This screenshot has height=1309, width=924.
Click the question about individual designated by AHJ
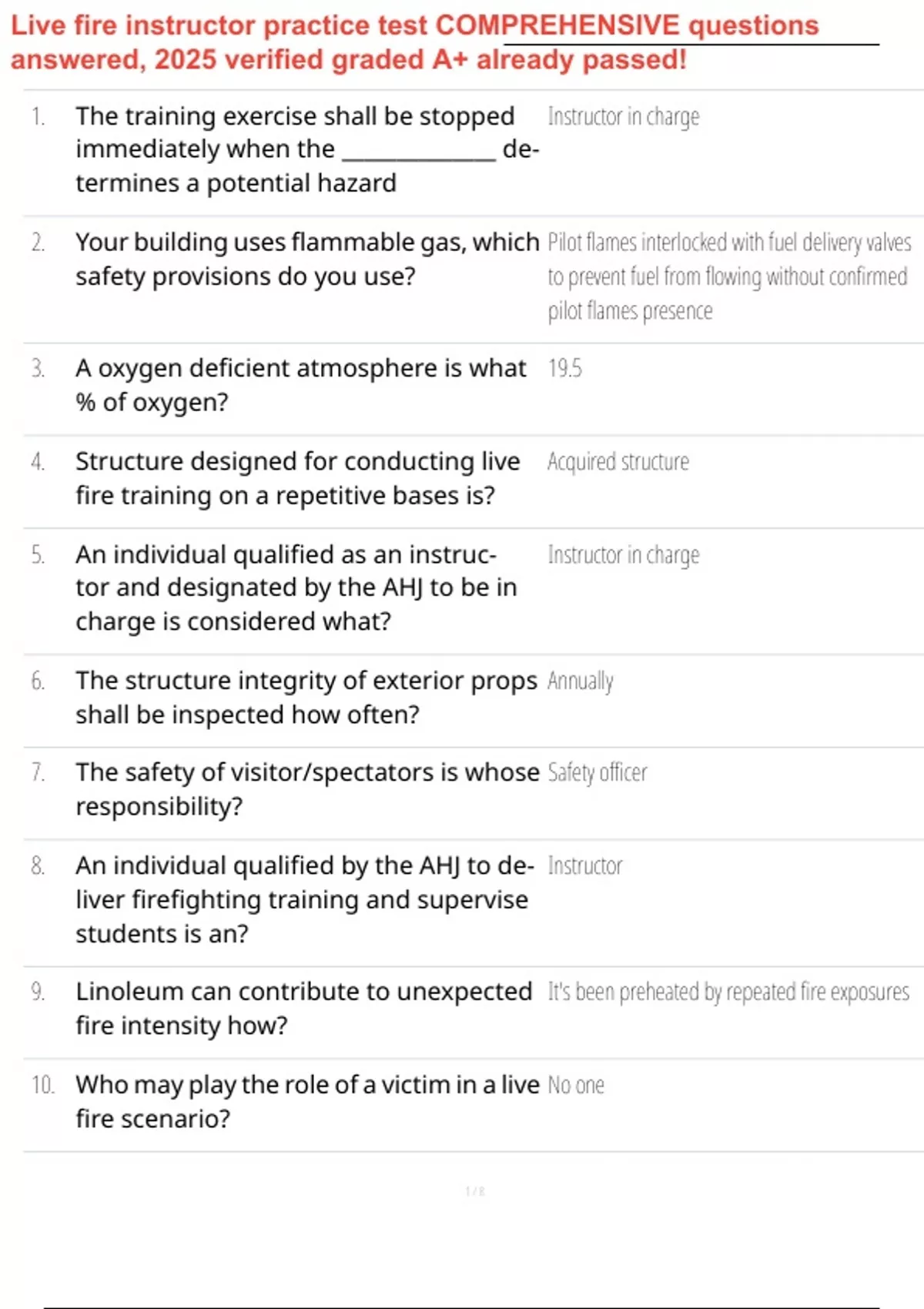pyautogui.click(x=296, y=588)
